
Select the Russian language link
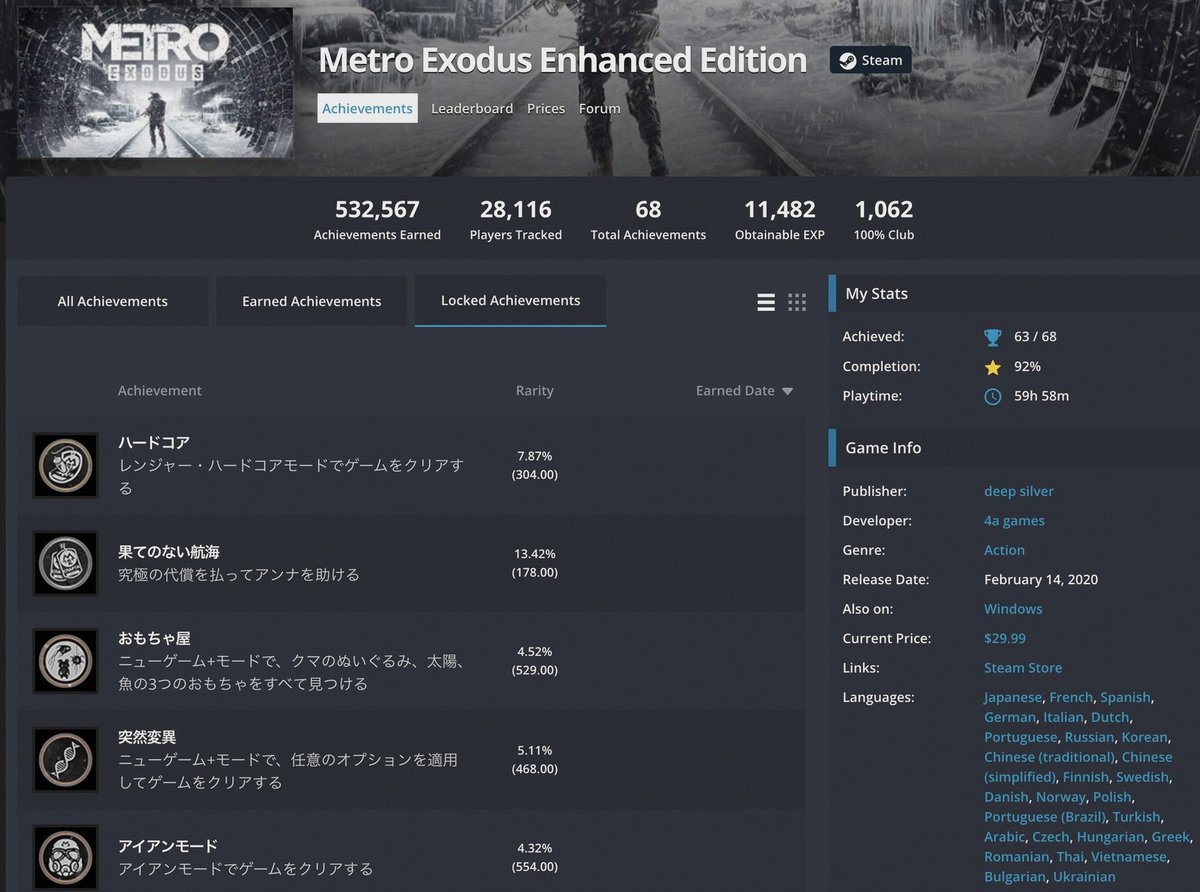1089,737
